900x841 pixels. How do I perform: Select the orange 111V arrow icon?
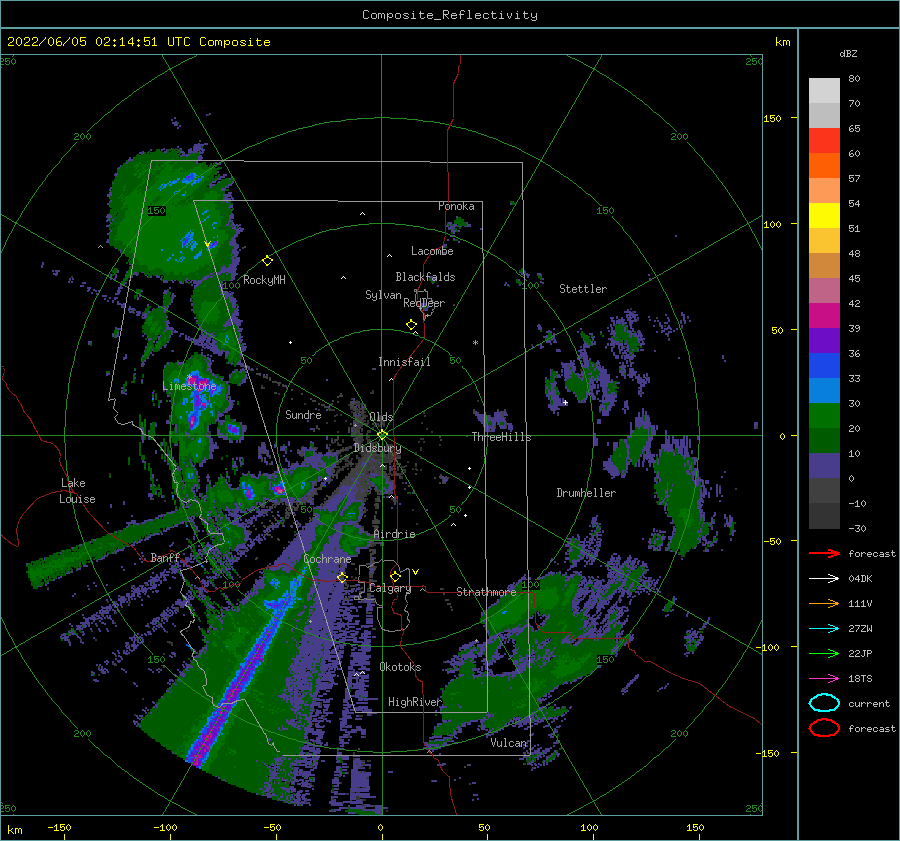(x=824, y=603)
